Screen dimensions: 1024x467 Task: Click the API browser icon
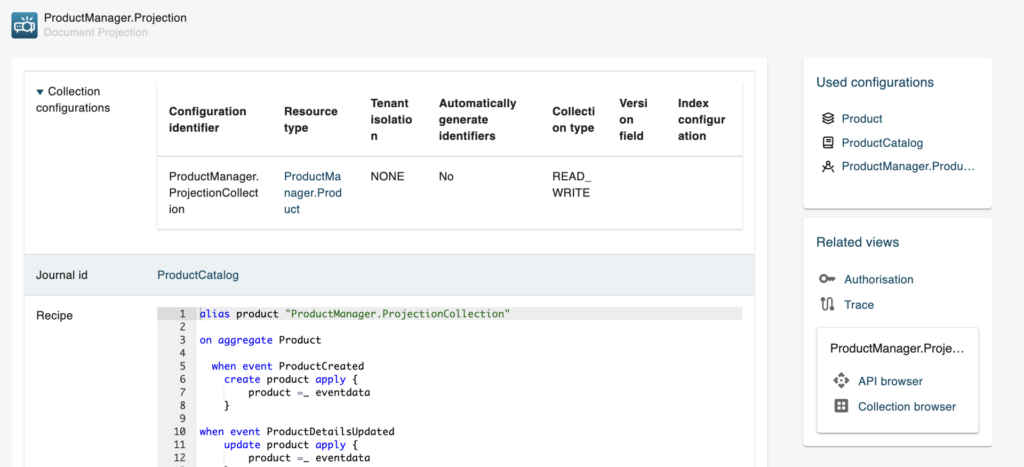click(841, 381)
